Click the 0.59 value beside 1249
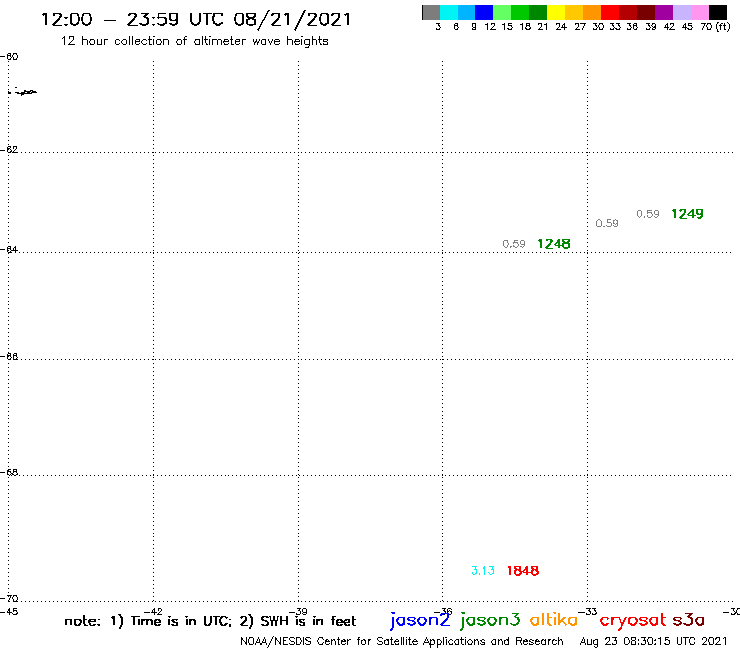Image resolution: width=740 pixels, height=650 pixels. click(648, 214)
